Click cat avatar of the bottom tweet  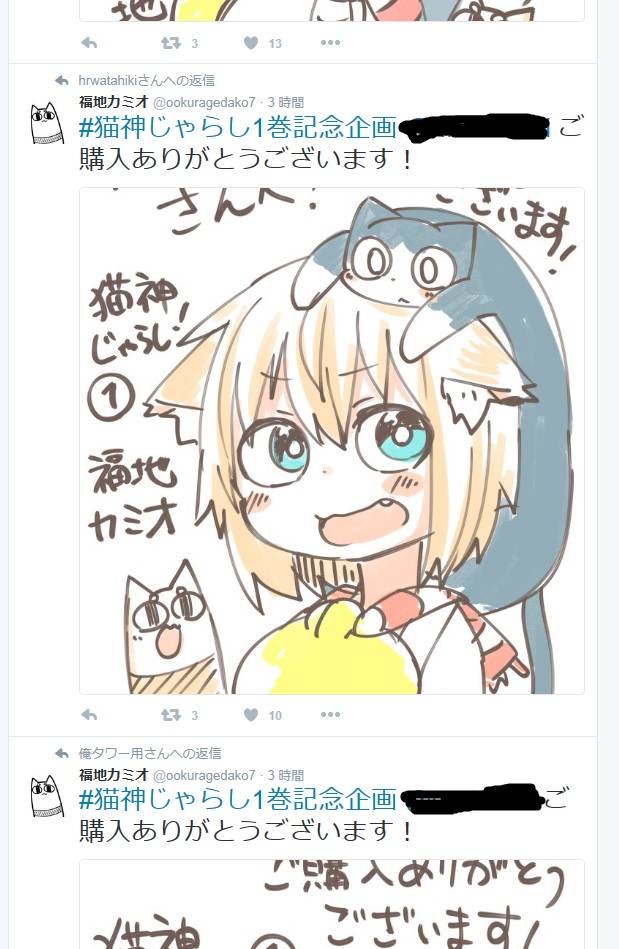tap(47, 796)
